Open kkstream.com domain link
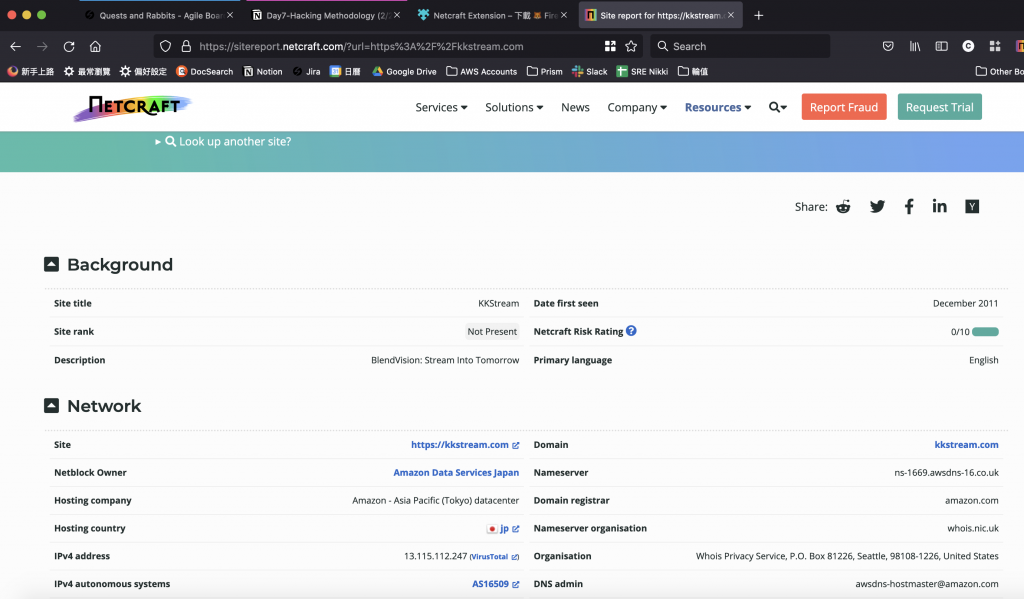The image size is (1024, 599). tap(966, 444)
